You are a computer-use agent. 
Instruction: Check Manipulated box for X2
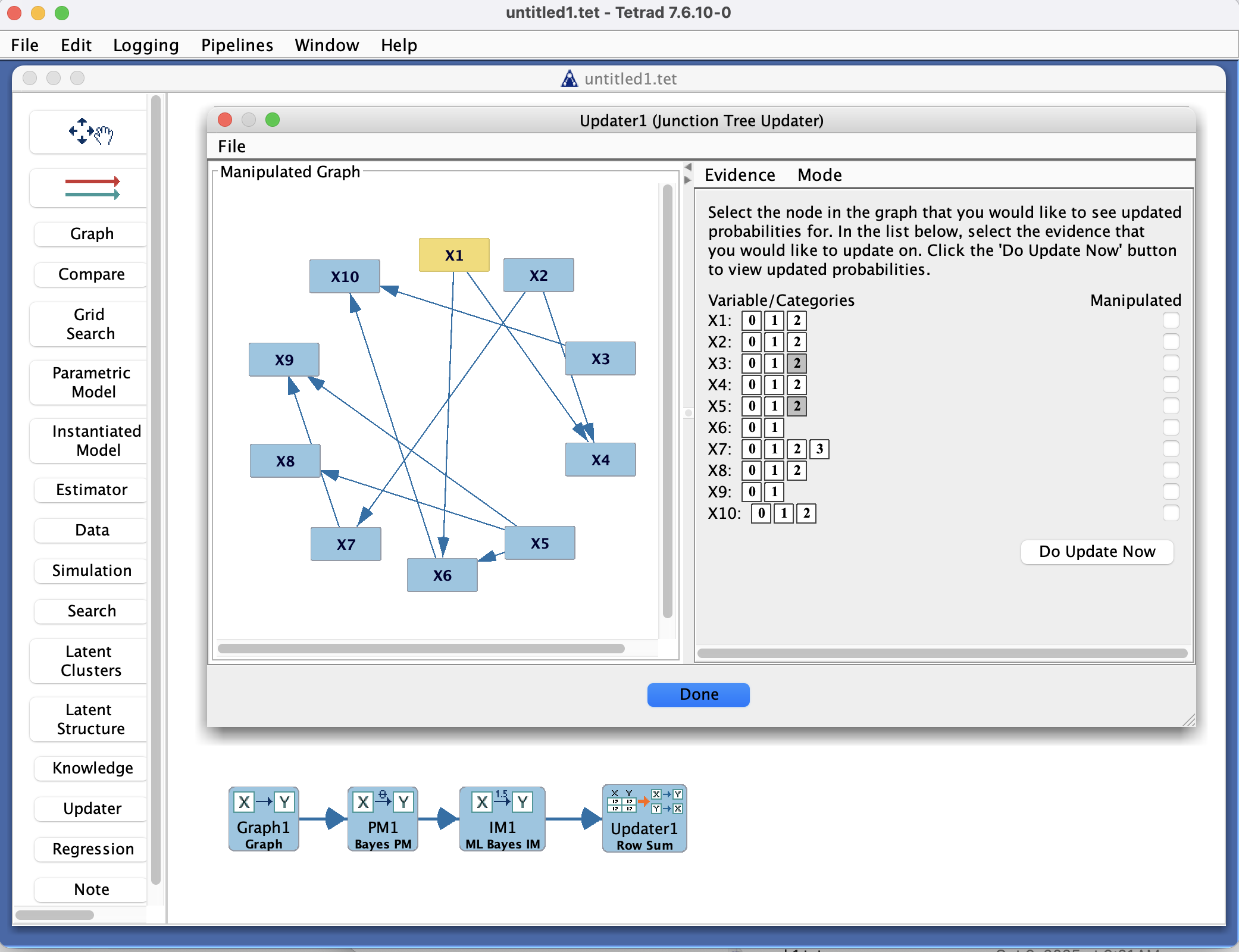tap(1171, 342)
